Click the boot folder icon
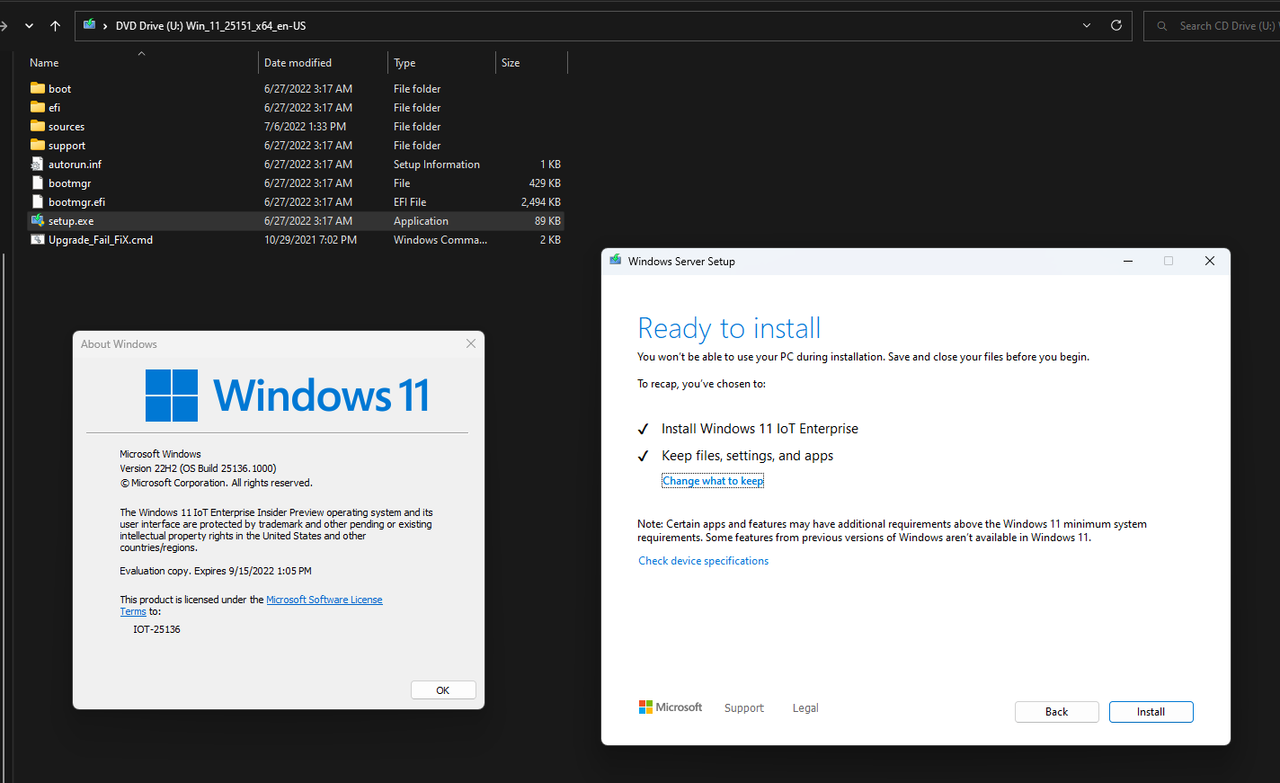Screen dimensions: 1280x783 click(38, 88)
